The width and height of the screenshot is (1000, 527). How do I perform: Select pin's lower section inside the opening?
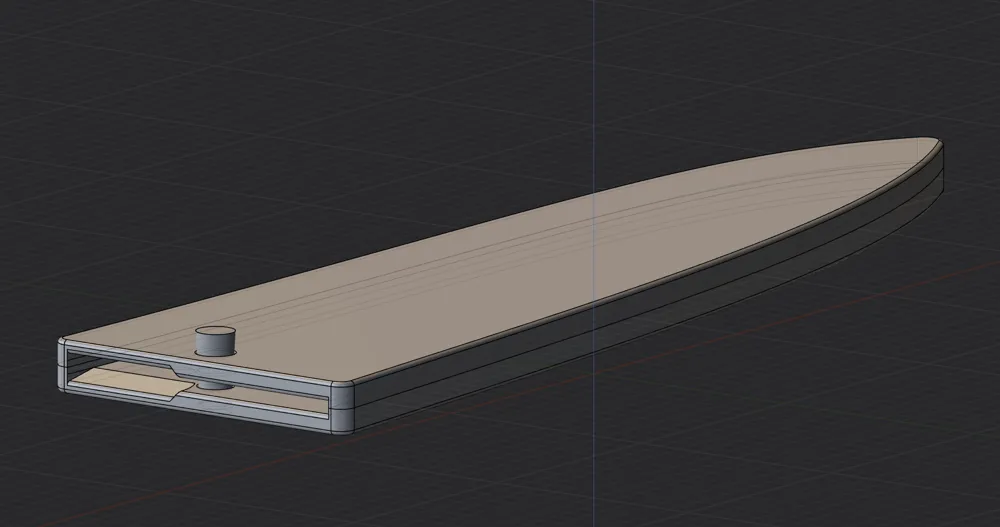pos(212,383)
